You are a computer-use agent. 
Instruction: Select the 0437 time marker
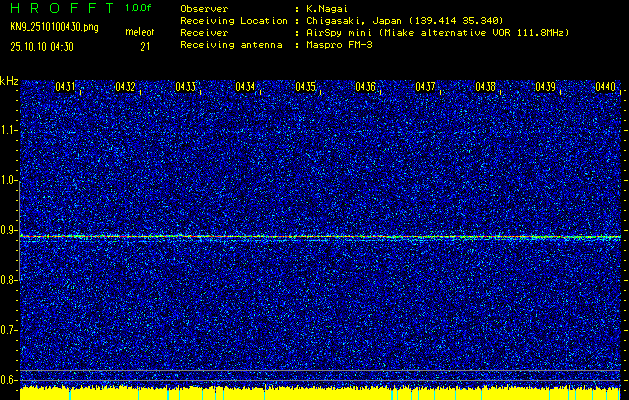(x=426, y=88)
